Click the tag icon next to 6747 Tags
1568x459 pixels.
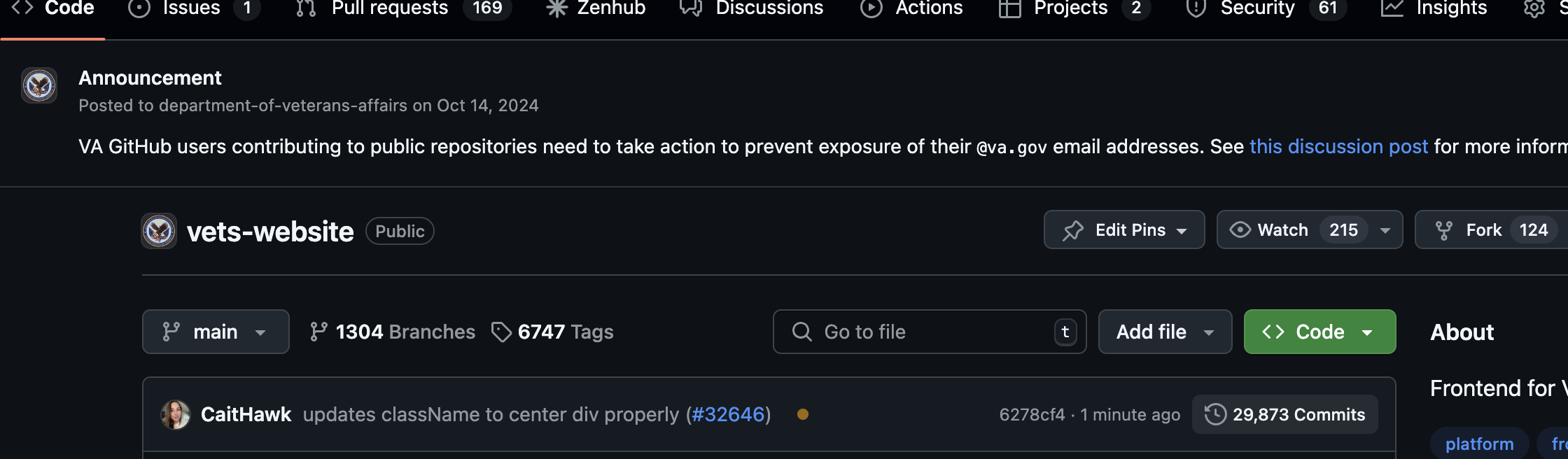[501, 332]
